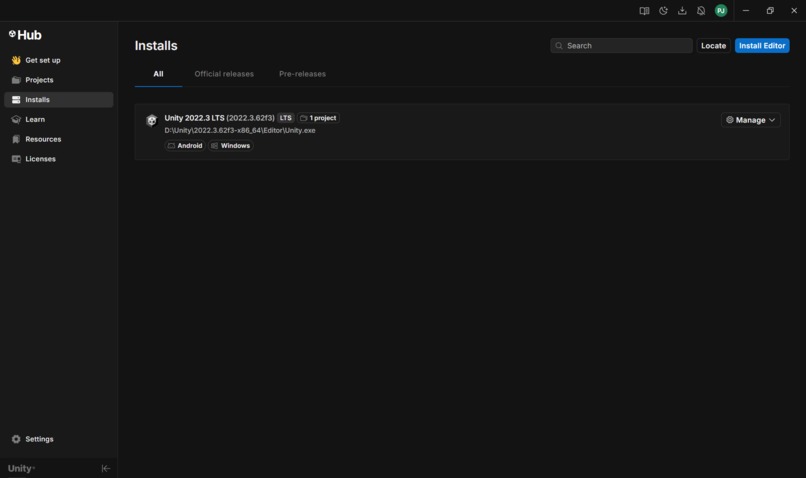The image size is (806, 478).
Task: Open Get set up in sidebar
Action: pyautogui.click(x=59, y=60)
